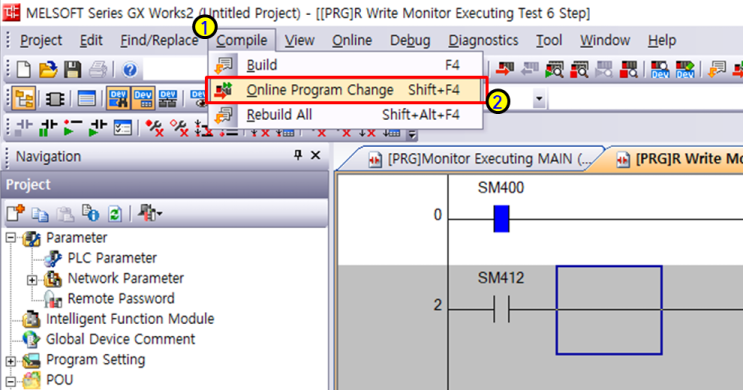Click the SM412 contact in the ladder
Viewport: 743px width, 390px height.
501,309
